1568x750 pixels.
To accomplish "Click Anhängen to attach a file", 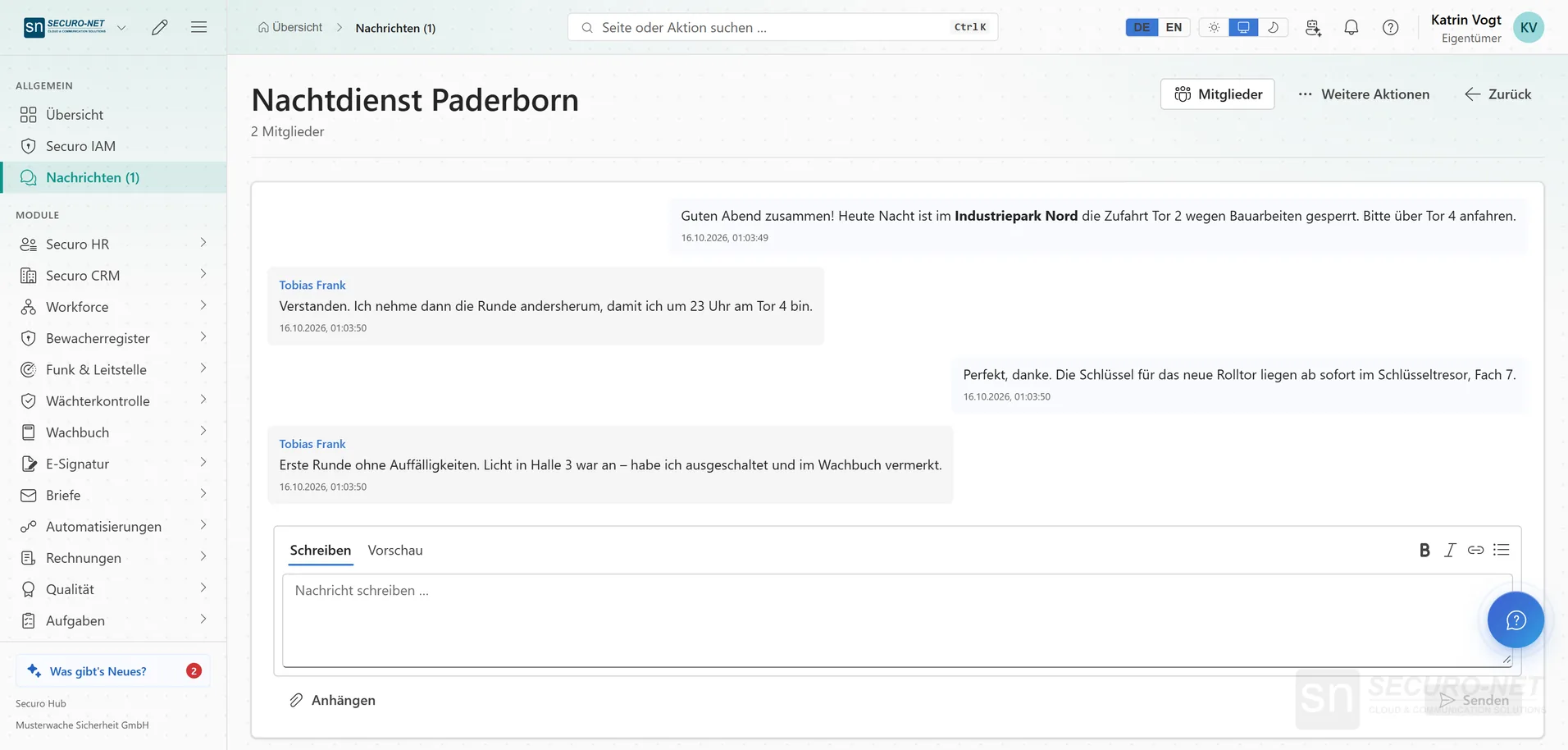I will (x=332, y=700).
